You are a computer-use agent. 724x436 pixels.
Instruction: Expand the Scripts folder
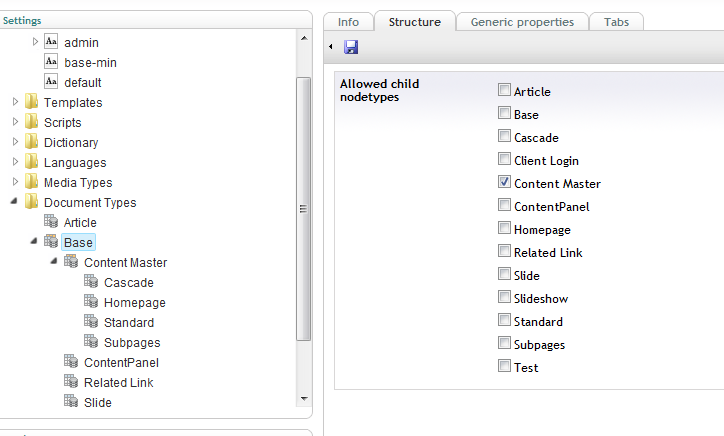point(15,121)
